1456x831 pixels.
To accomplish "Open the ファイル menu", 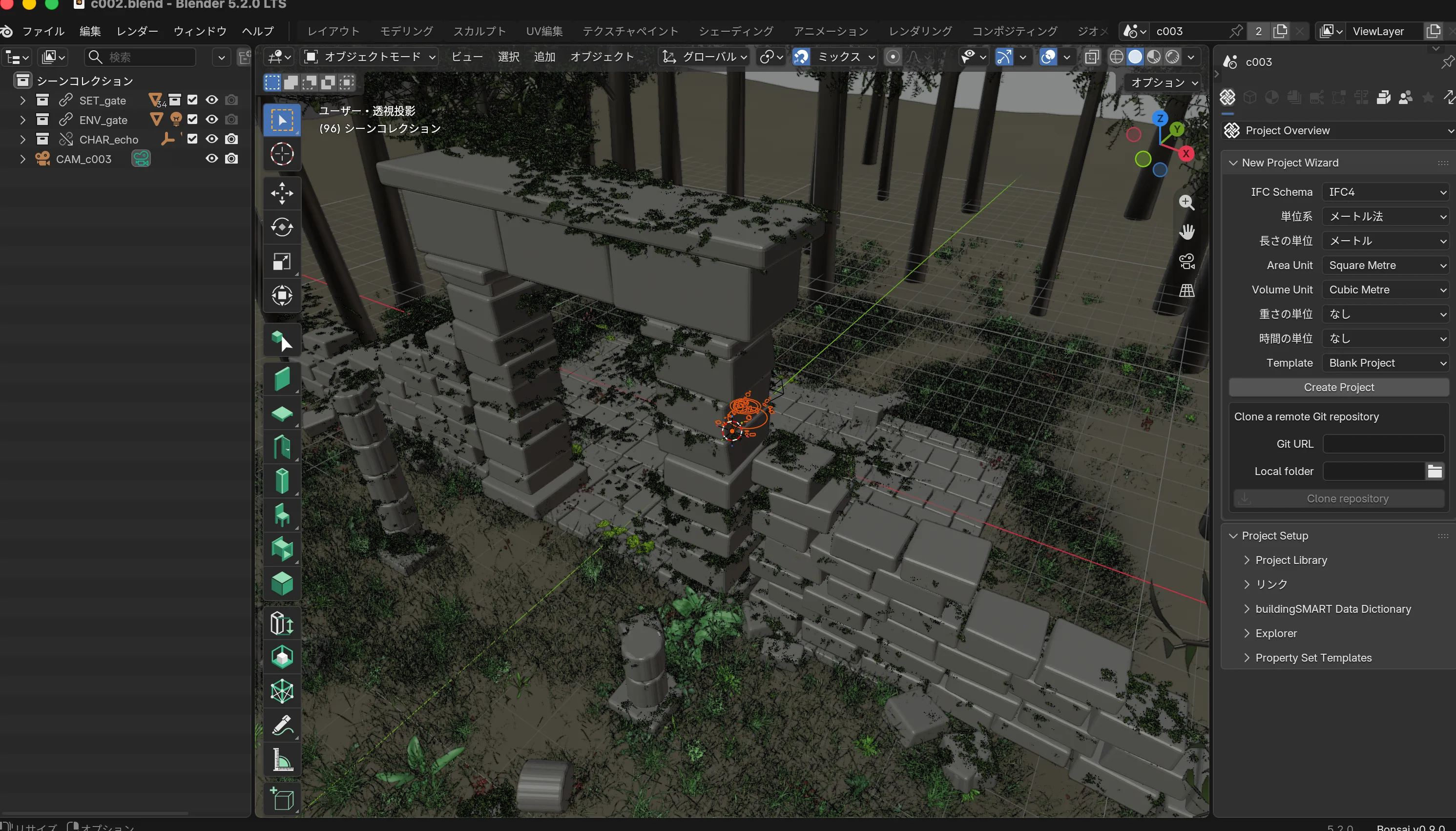I will [43, 31].
